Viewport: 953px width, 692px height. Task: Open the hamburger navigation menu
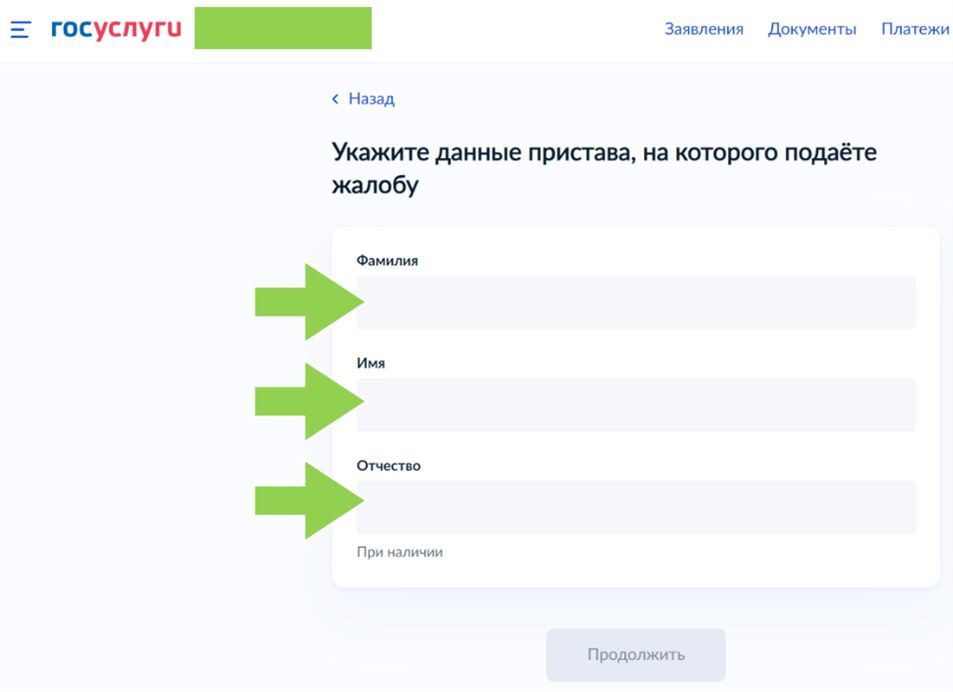20,29
